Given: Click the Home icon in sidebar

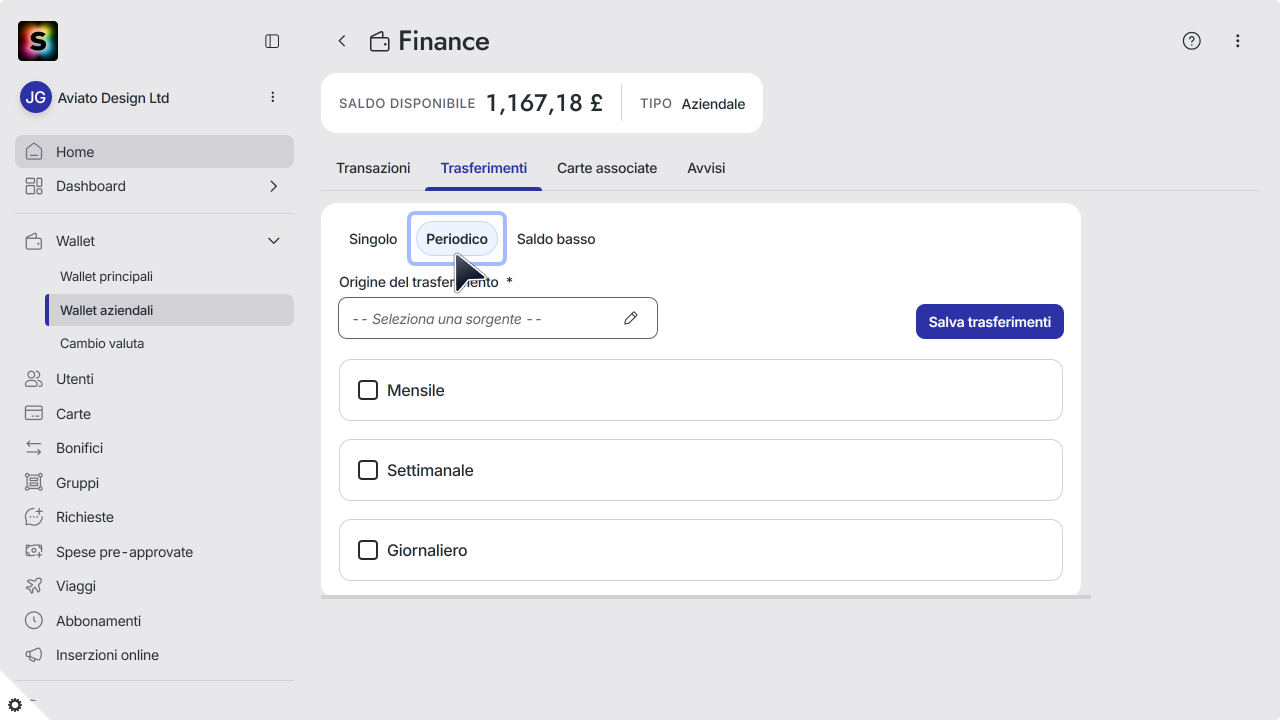Looking at the screenshot, I should point(34,152).
